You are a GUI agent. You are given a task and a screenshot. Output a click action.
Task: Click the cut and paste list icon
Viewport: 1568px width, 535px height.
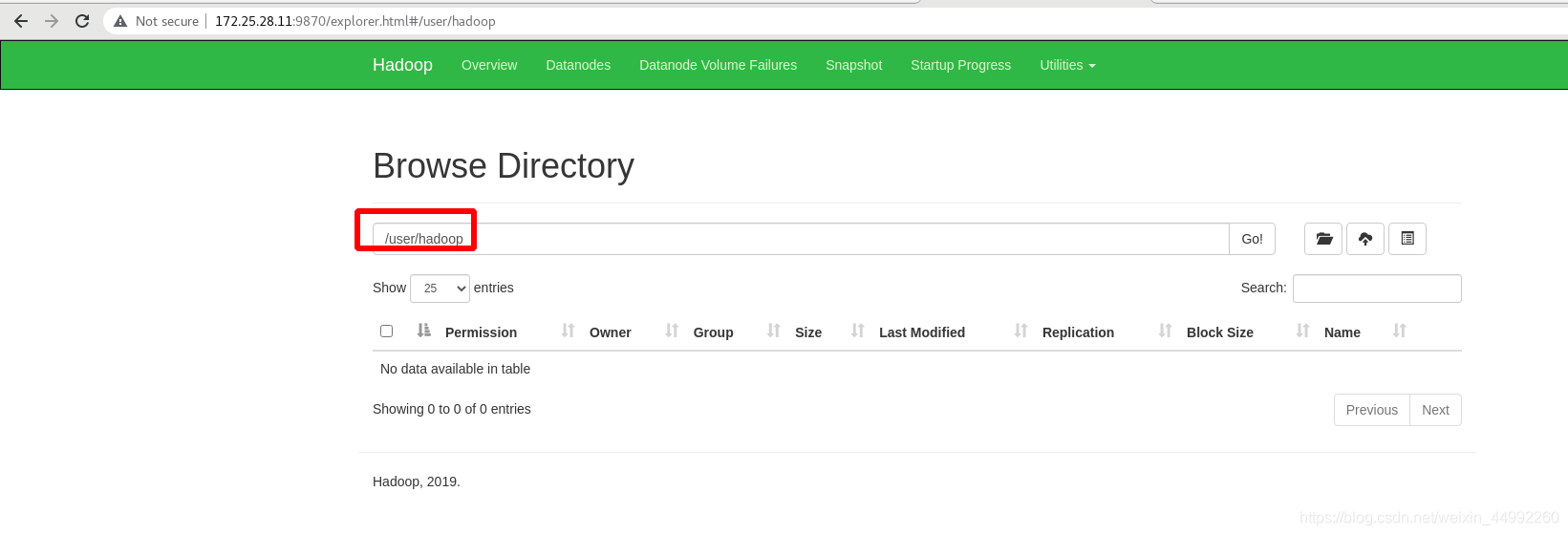[1407, 239]
